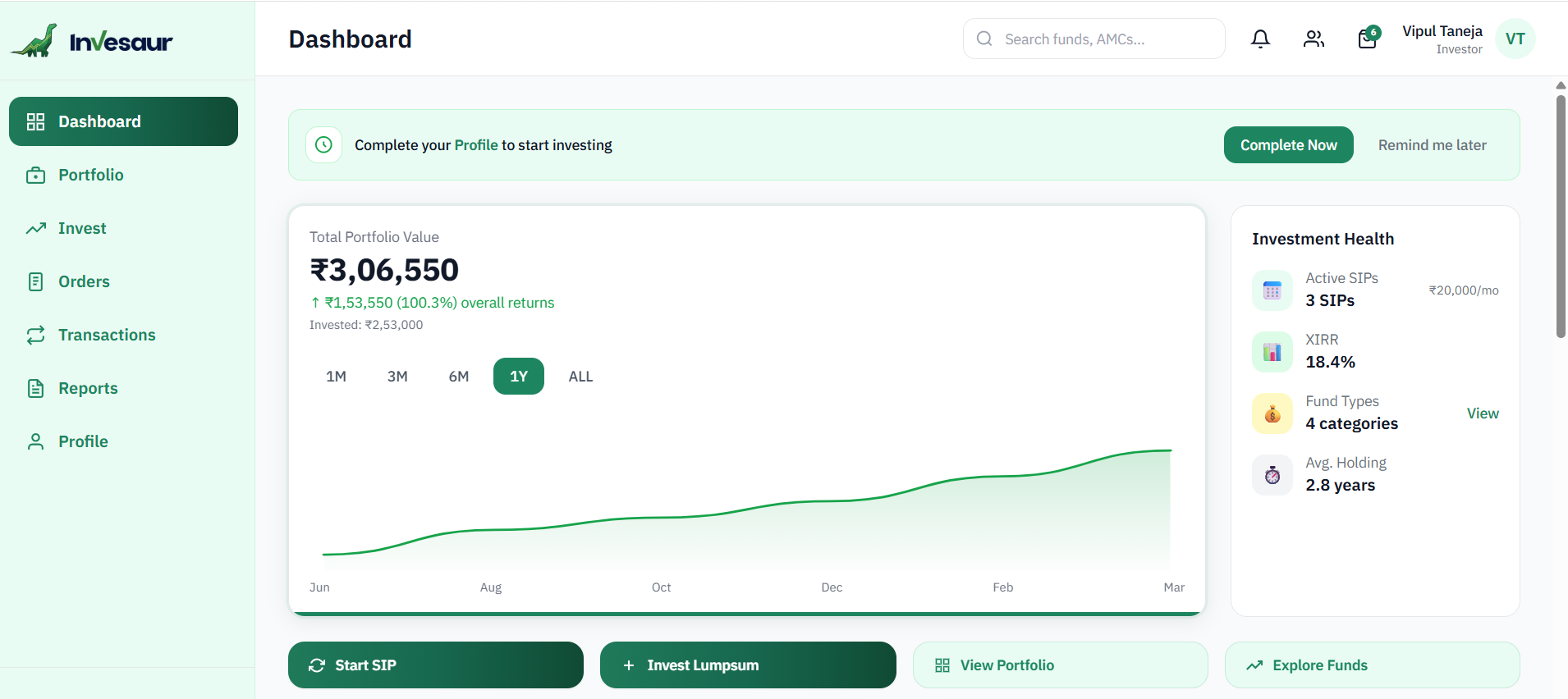Open the users/people icon in header
The height and width of the screenshot is (699, 1568).
point(1314,39)
